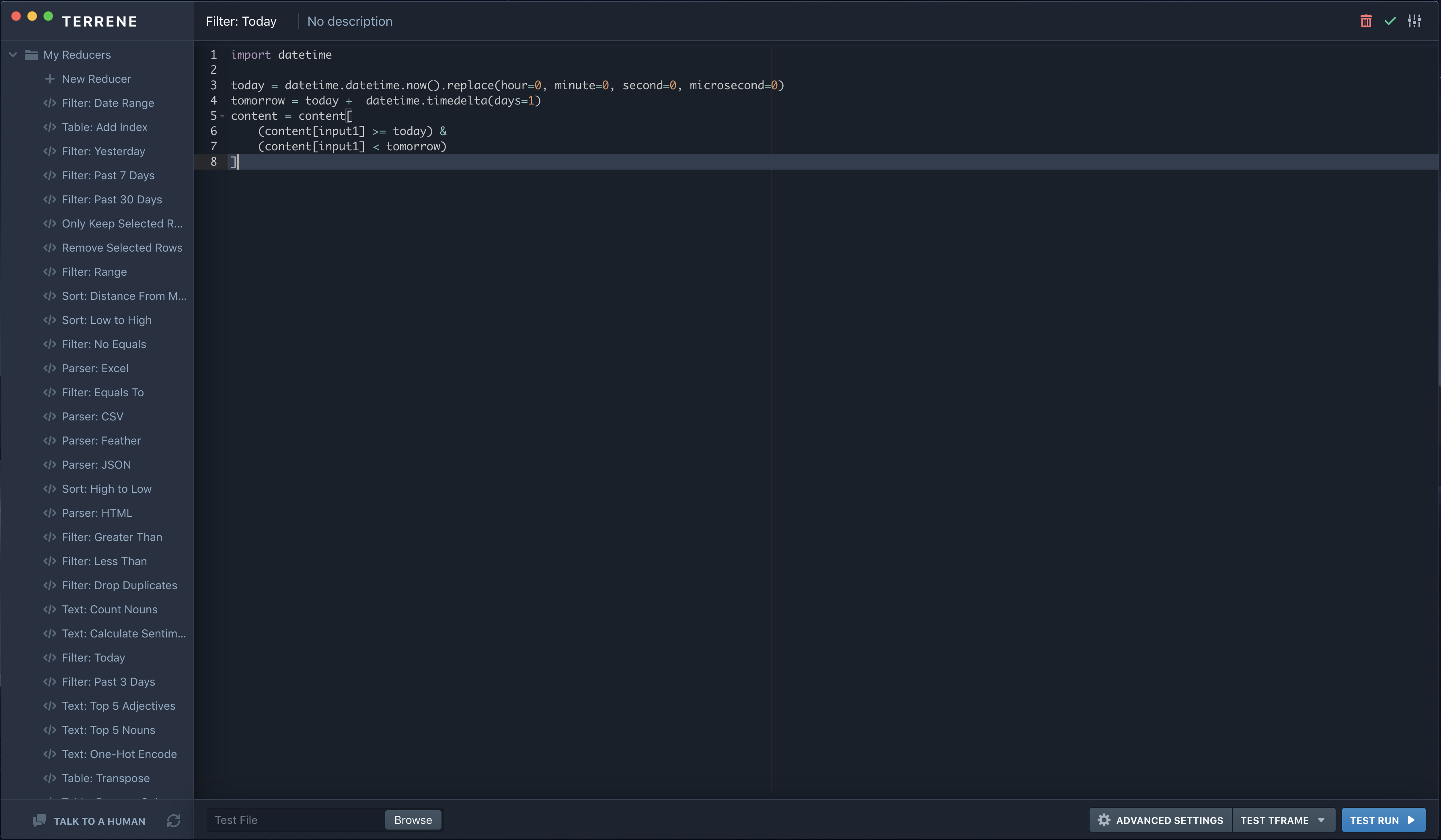Toggle the code fold arrow on line 5

pyautogui.click(x=222, y=116)
